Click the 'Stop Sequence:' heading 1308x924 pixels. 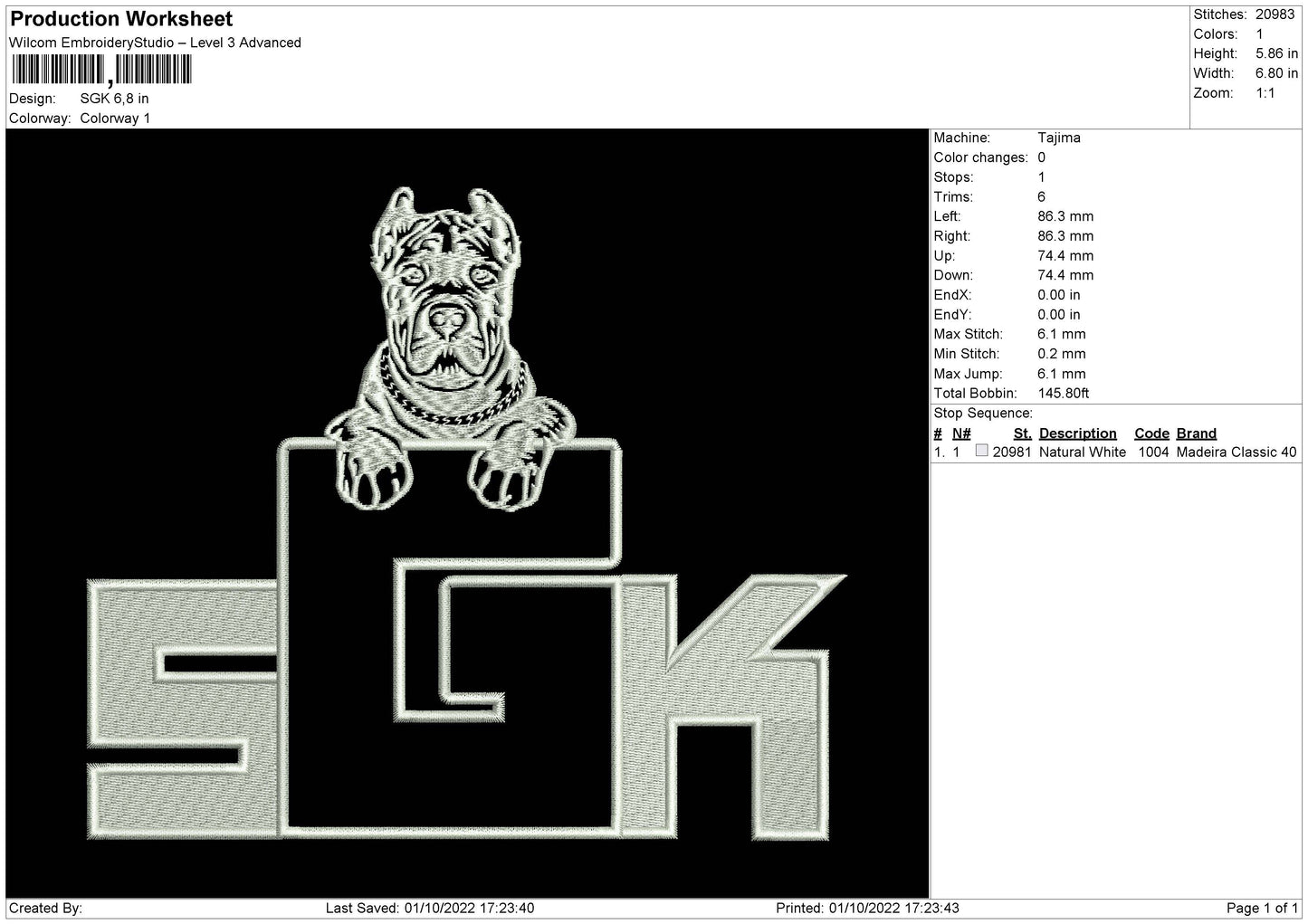pos(983,414)
